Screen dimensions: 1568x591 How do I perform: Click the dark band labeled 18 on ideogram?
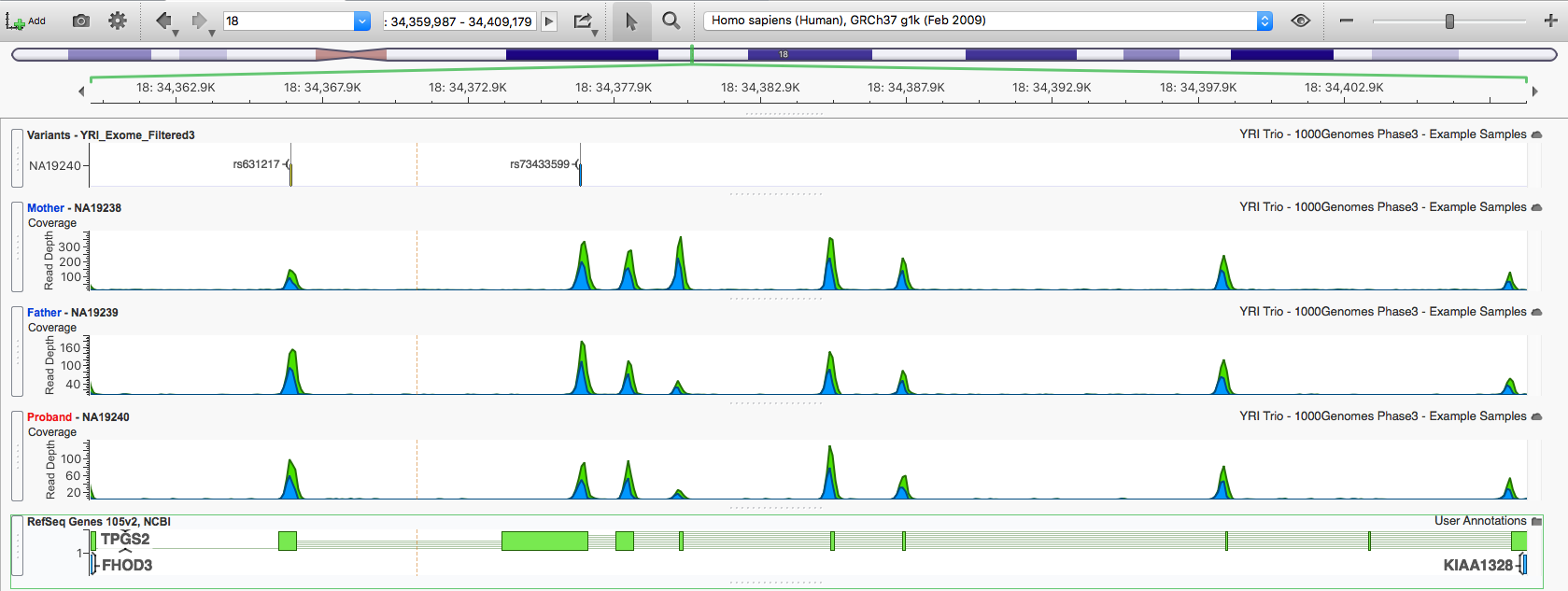click(x=810, y=55)
